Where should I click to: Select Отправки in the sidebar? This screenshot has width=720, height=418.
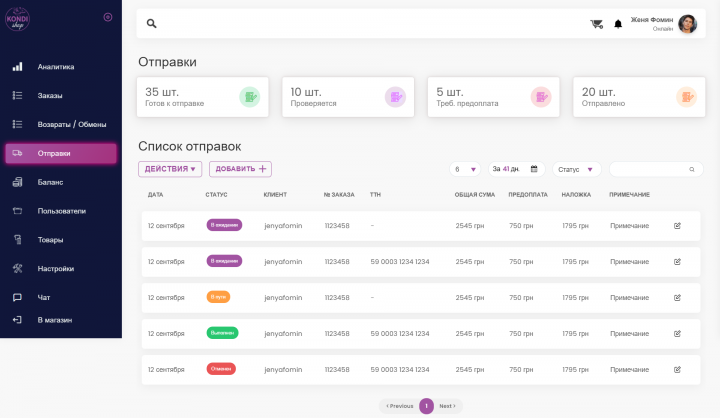click(61, 153)
